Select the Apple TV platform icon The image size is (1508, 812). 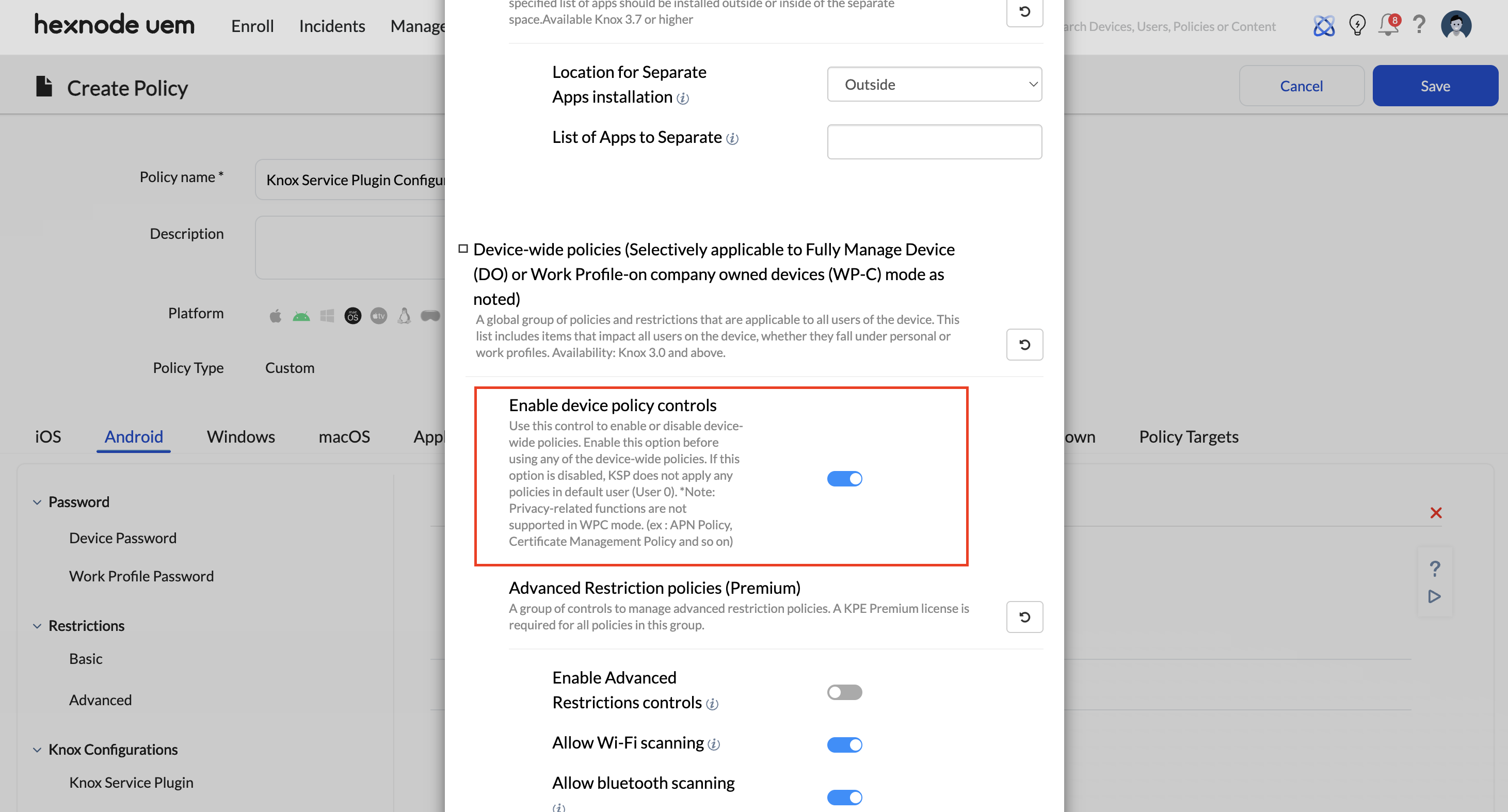378,316
